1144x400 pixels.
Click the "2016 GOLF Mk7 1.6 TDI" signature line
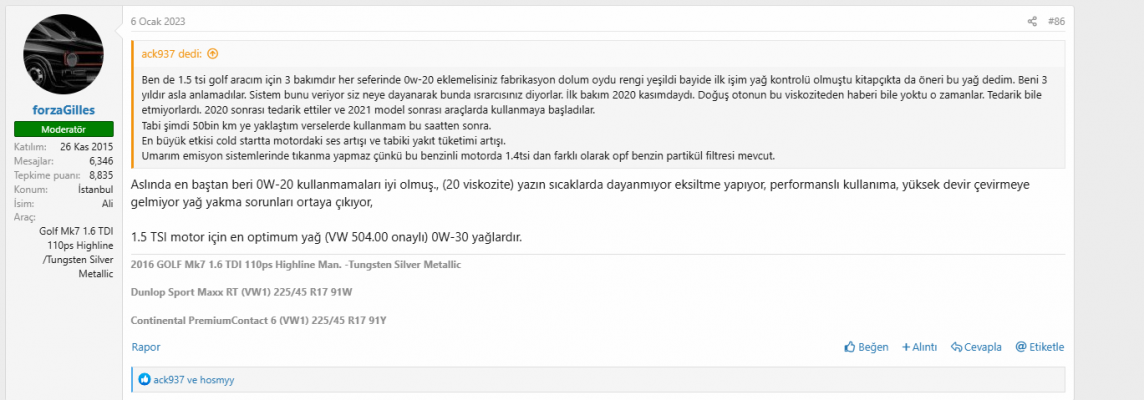click(x=296, y=265)
